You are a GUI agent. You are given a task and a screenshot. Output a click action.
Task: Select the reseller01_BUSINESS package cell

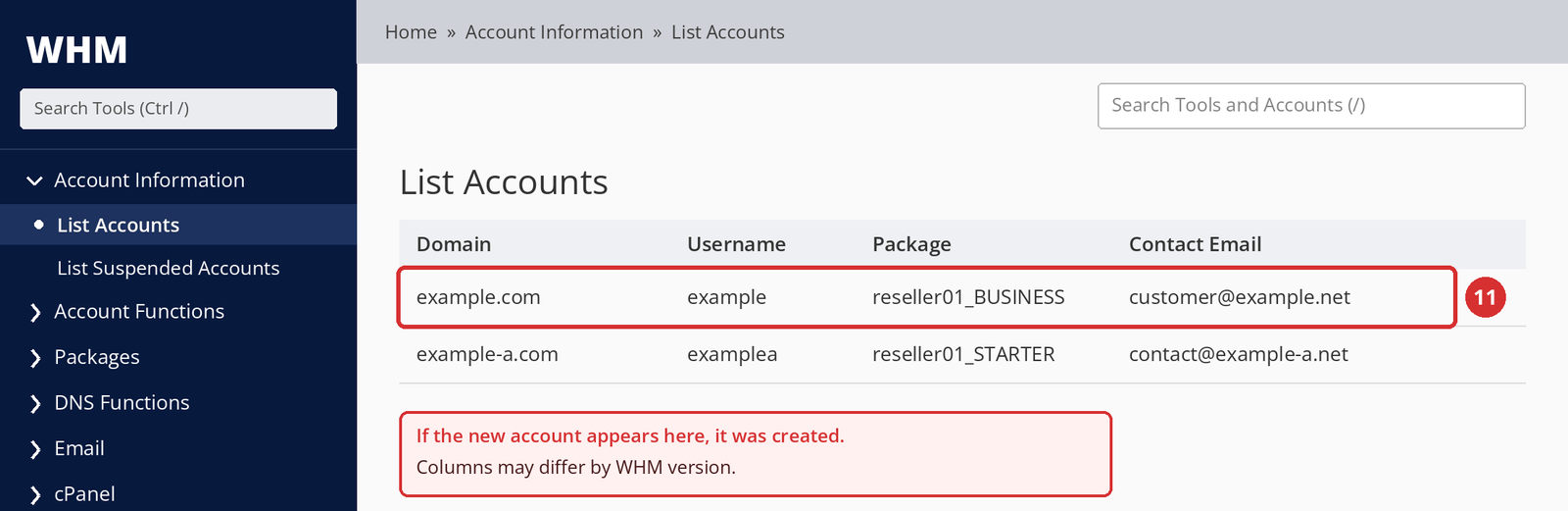[968, 297]
